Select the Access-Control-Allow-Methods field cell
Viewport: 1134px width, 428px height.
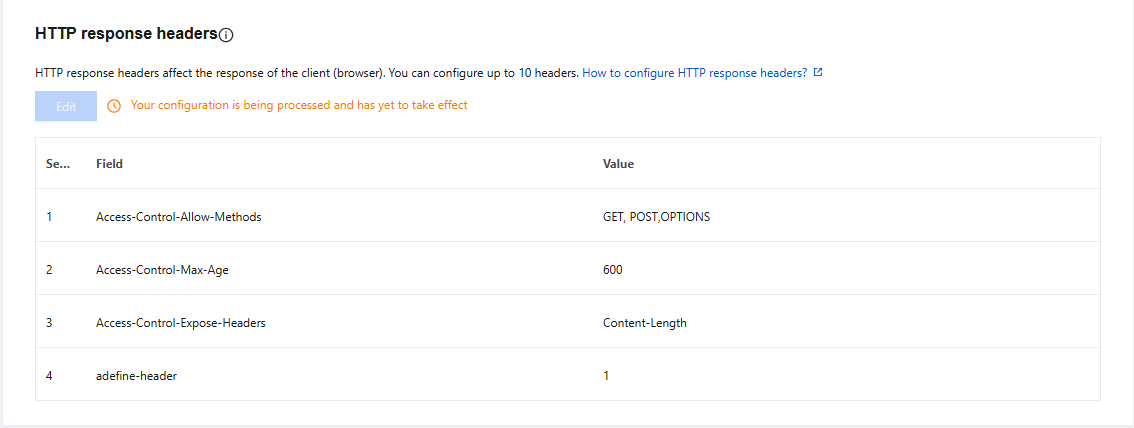click(x=178, y=217)
